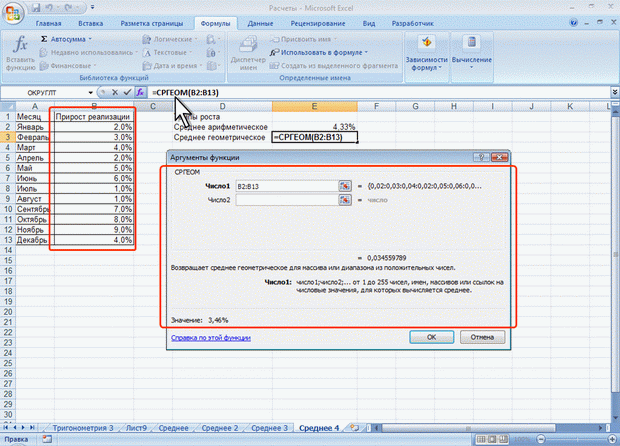Click Normal view icon in status bar

point(480,439)
